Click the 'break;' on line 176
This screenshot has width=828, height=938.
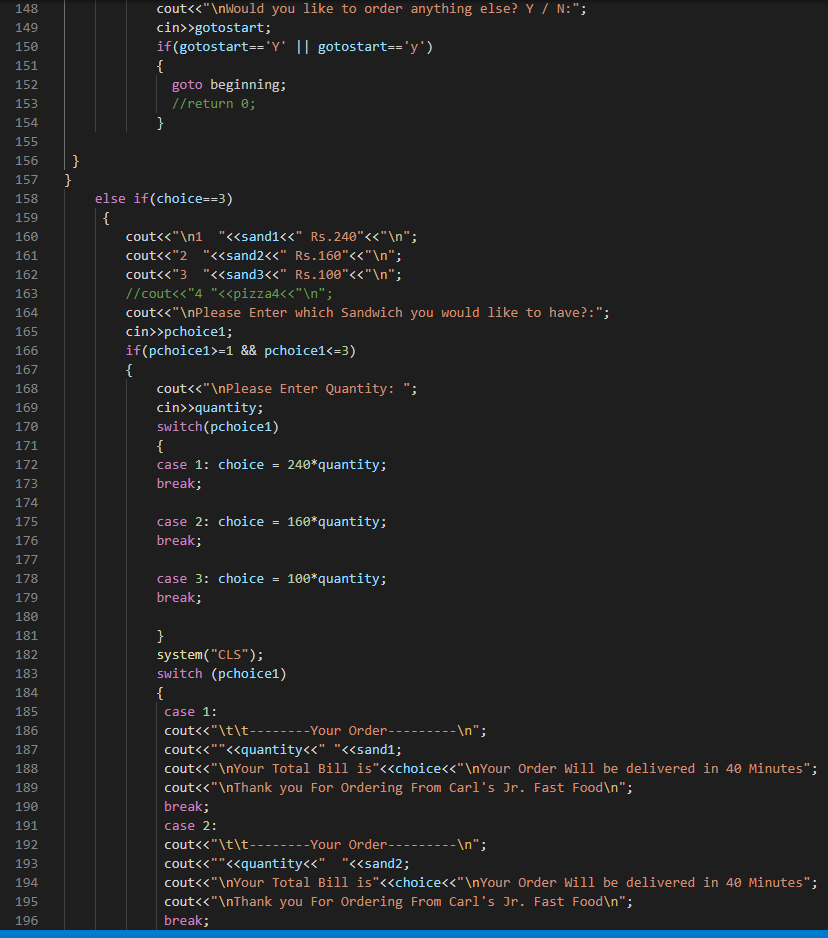pos(179,541)
